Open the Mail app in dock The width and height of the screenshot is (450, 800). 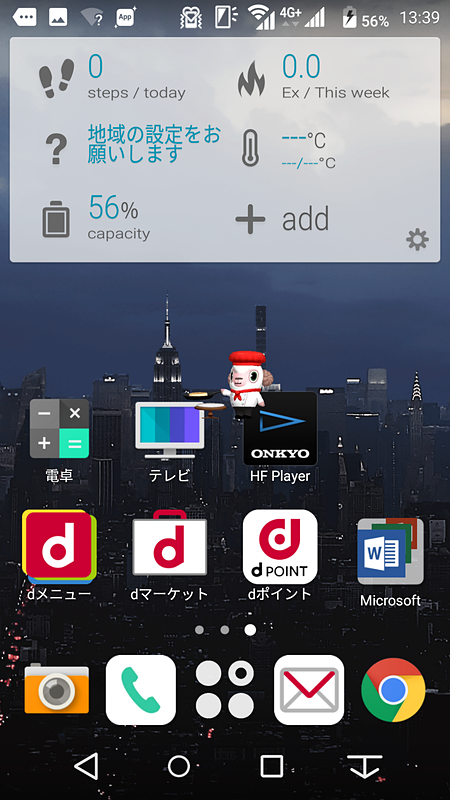309,690
